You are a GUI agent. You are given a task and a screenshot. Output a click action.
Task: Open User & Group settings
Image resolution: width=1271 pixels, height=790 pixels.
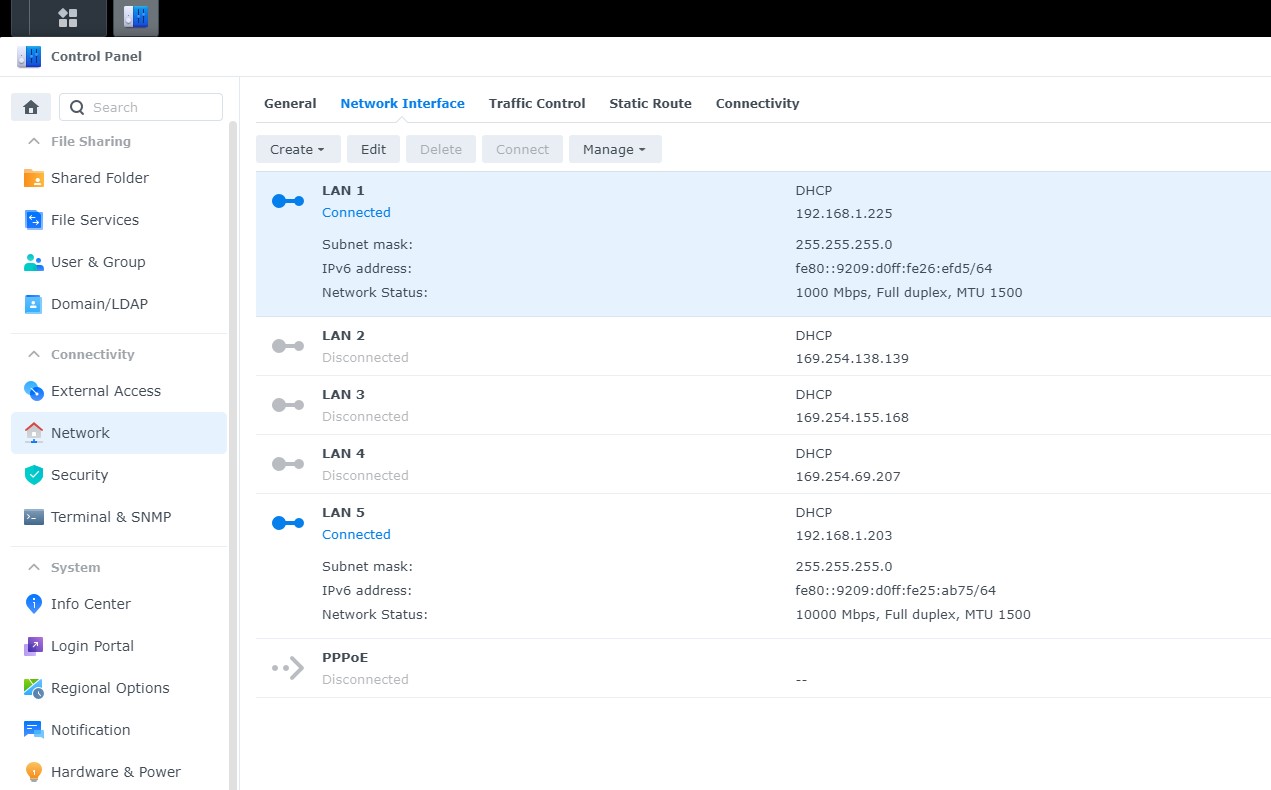[x=98, y=262]
